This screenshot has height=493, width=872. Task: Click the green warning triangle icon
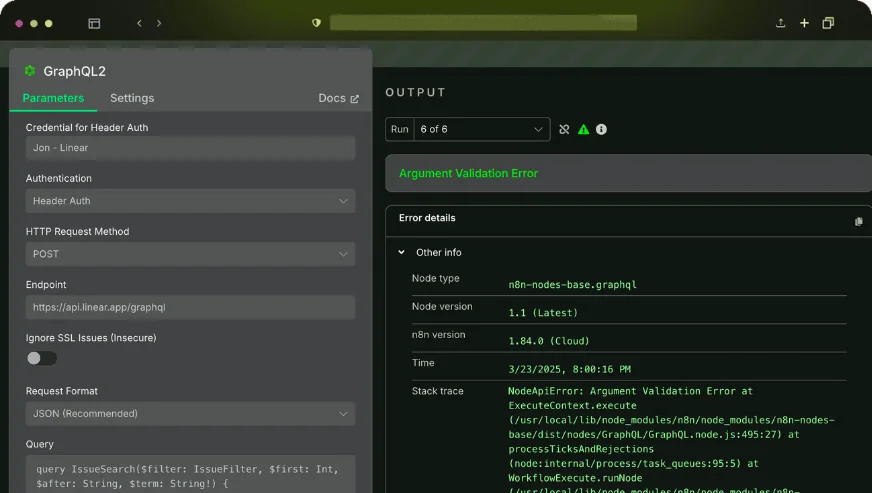pyautogui.click(x=583, y=129)
